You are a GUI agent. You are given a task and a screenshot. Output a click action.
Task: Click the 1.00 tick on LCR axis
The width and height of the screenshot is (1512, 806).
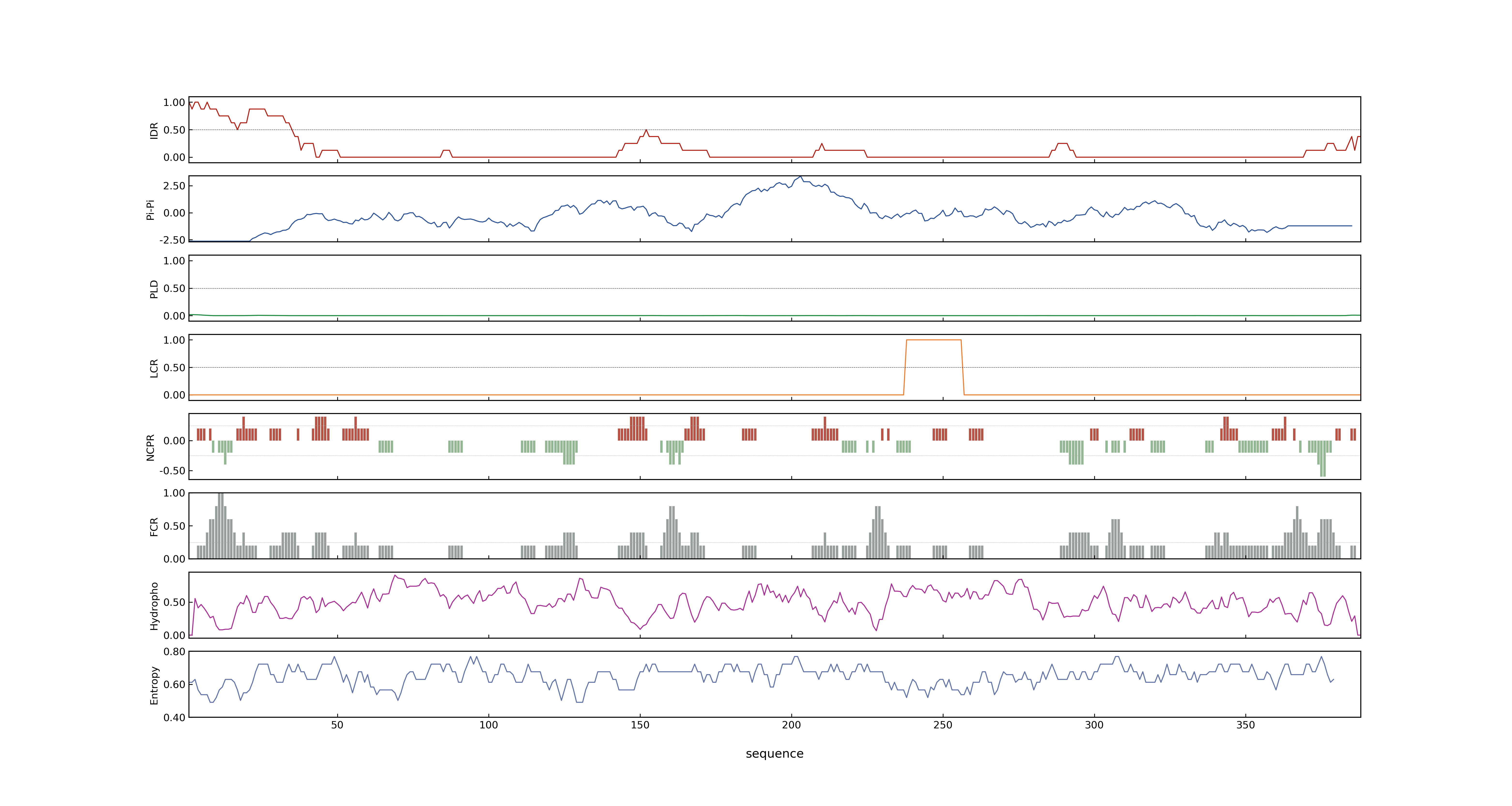coord(174,340)
